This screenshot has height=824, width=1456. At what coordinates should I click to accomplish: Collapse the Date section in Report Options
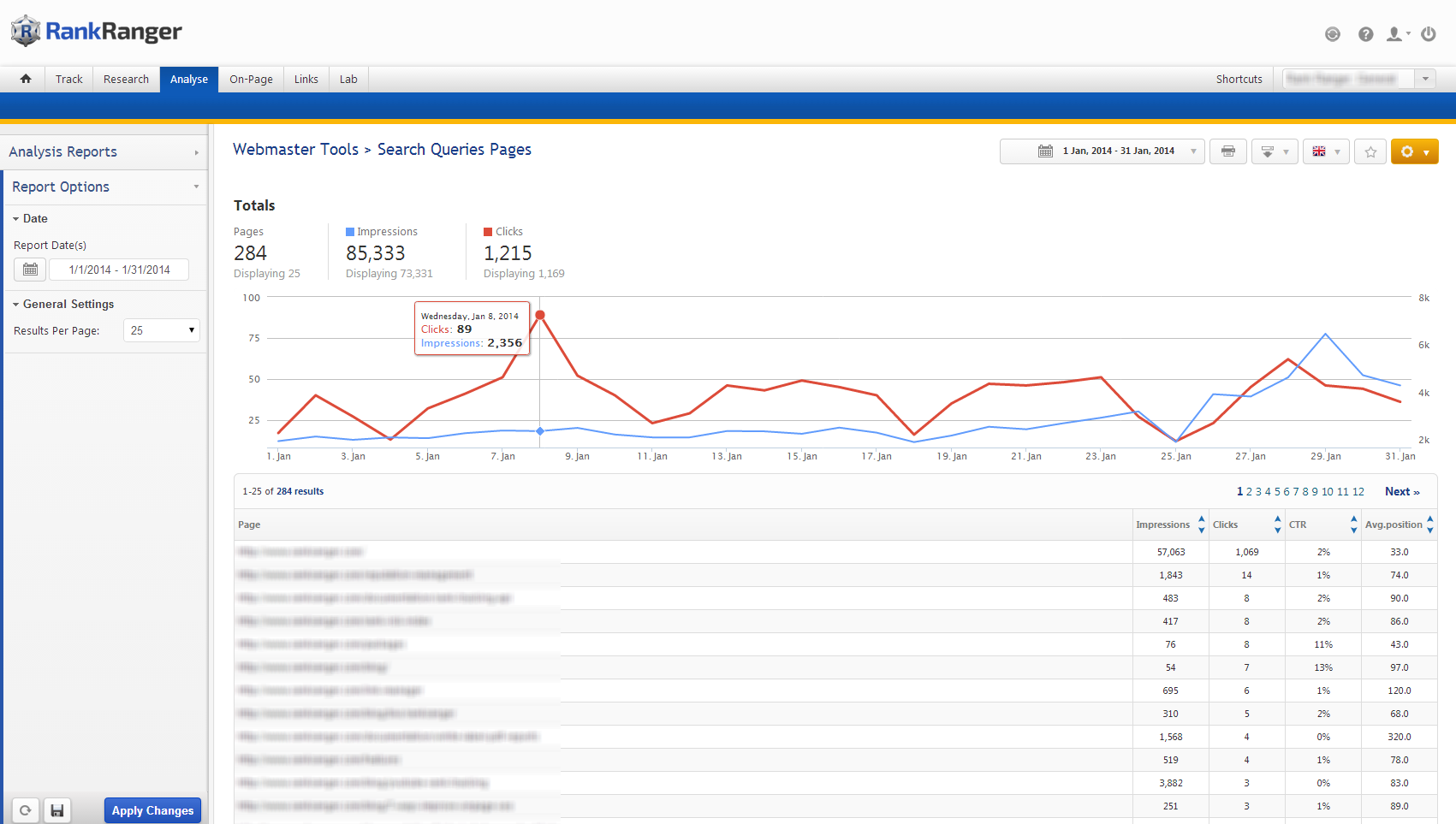pos(31,219)
